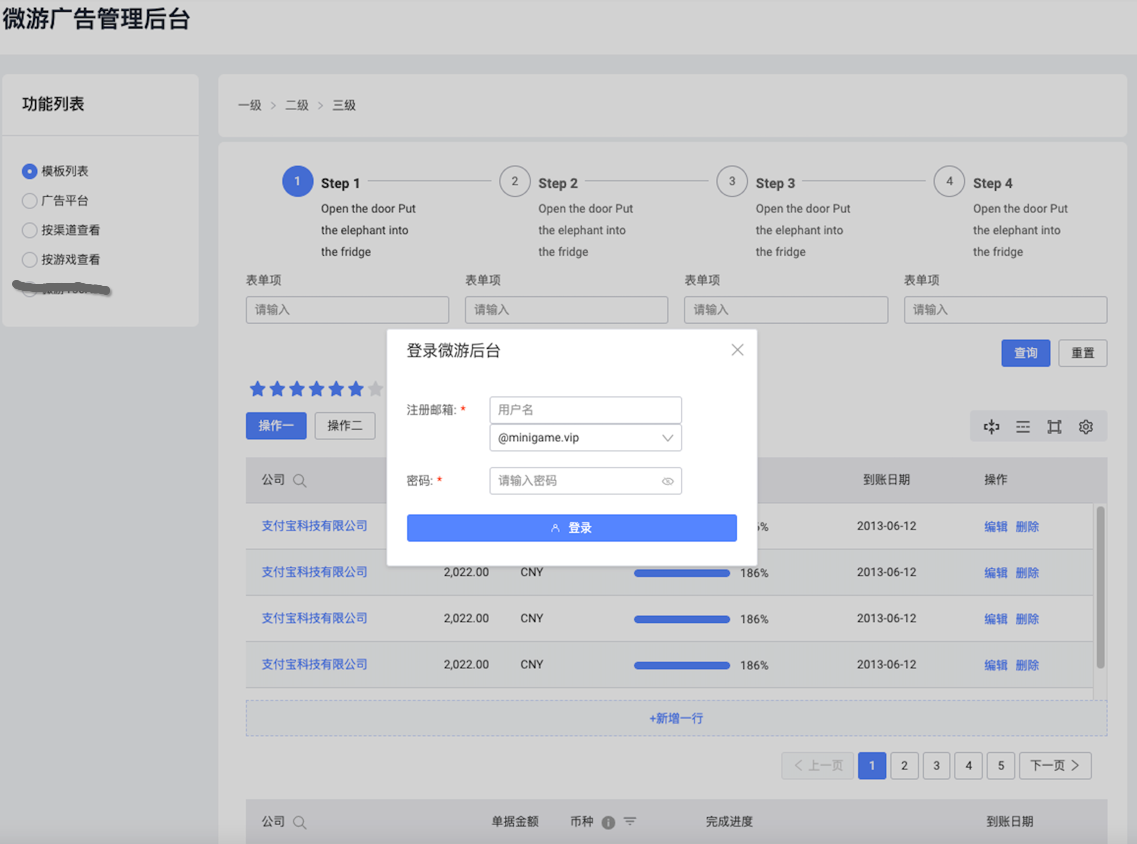Open the filter icon beside 币种 column
Image resolution: width=1137 pixels, height=844 pixels.
(x=631, y=821)
